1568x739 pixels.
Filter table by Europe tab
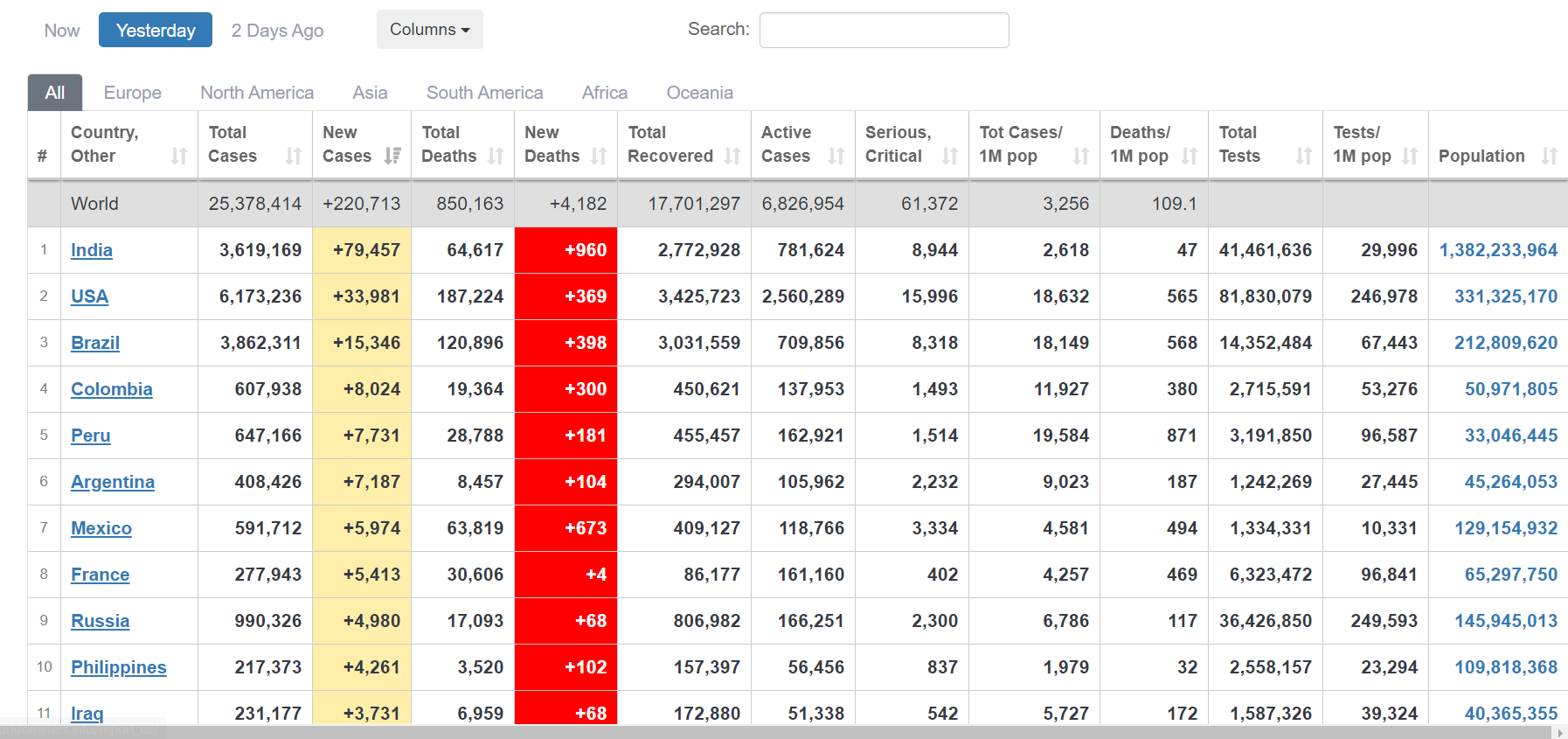point(133,93)
